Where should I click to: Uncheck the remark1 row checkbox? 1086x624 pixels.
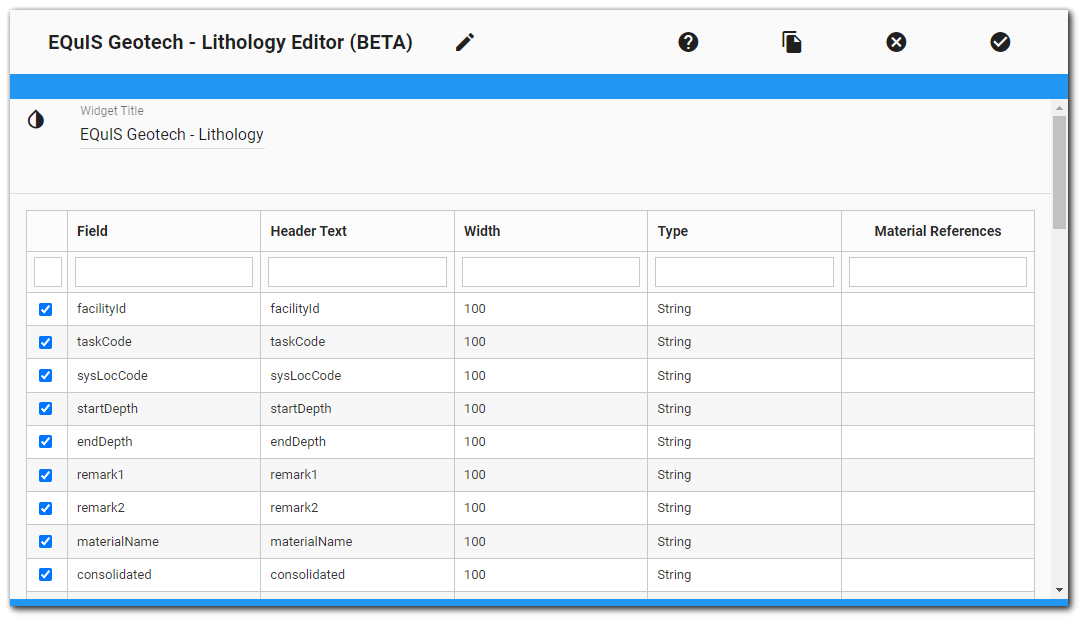pyautogui.click(x=45, y=475)
